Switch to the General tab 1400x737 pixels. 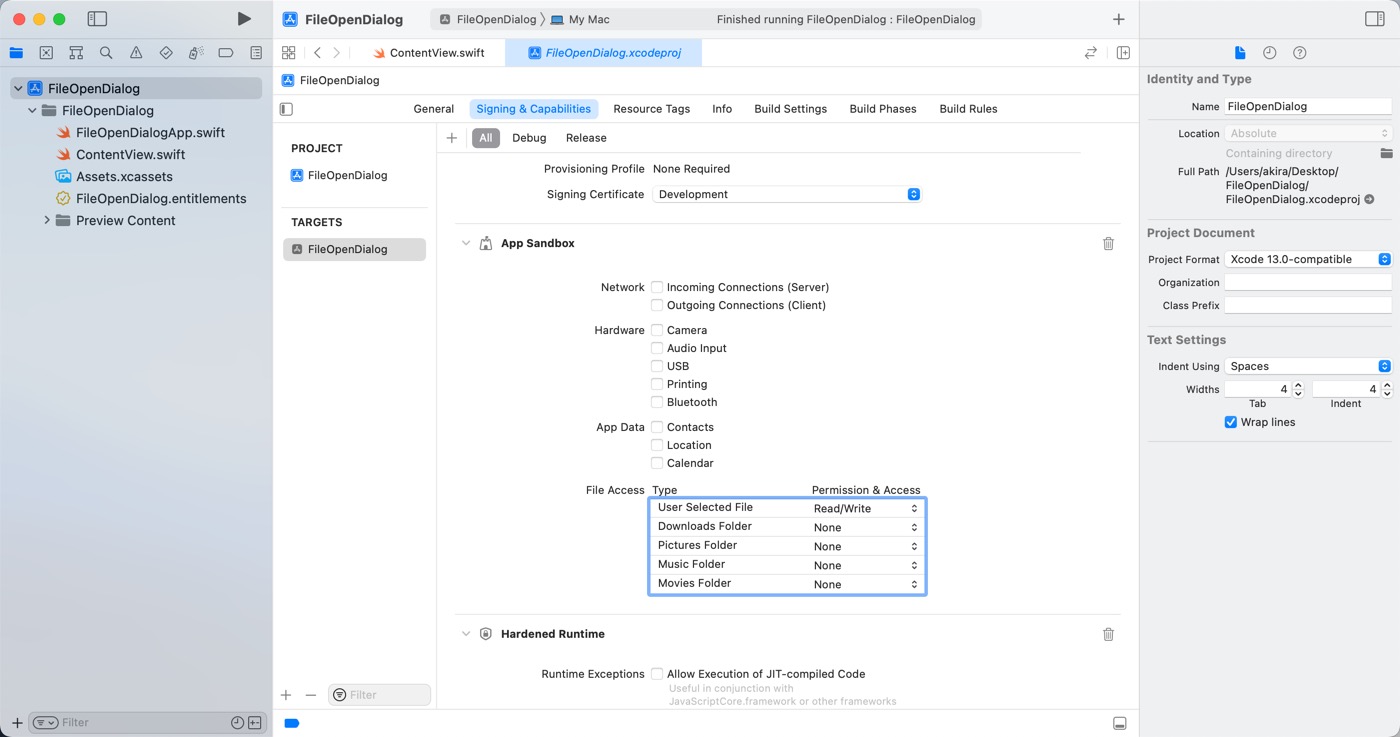[x=434, y=109]
